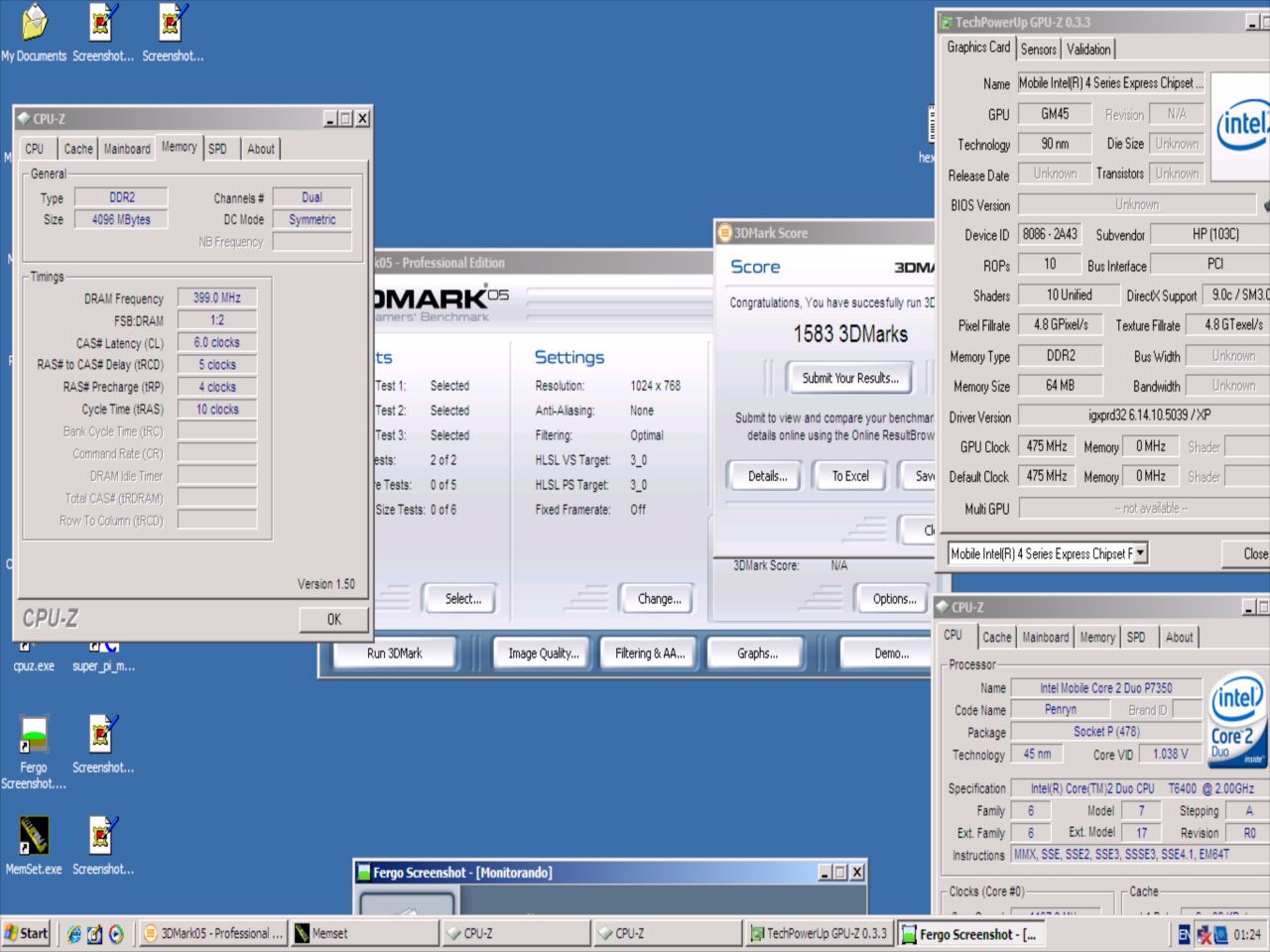Open CPU tab in CPU-Z Memory window
Image resolution: width=1270 pixels, height=952 pixels.
click(35, 149)
